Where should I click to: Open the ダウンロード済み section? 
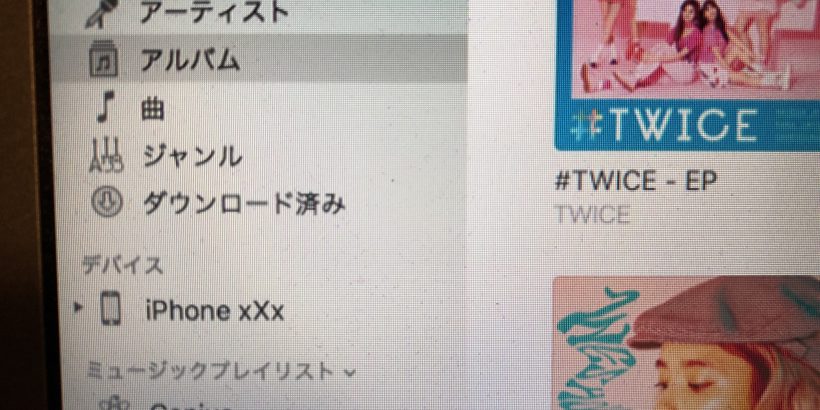pos(244,203)
